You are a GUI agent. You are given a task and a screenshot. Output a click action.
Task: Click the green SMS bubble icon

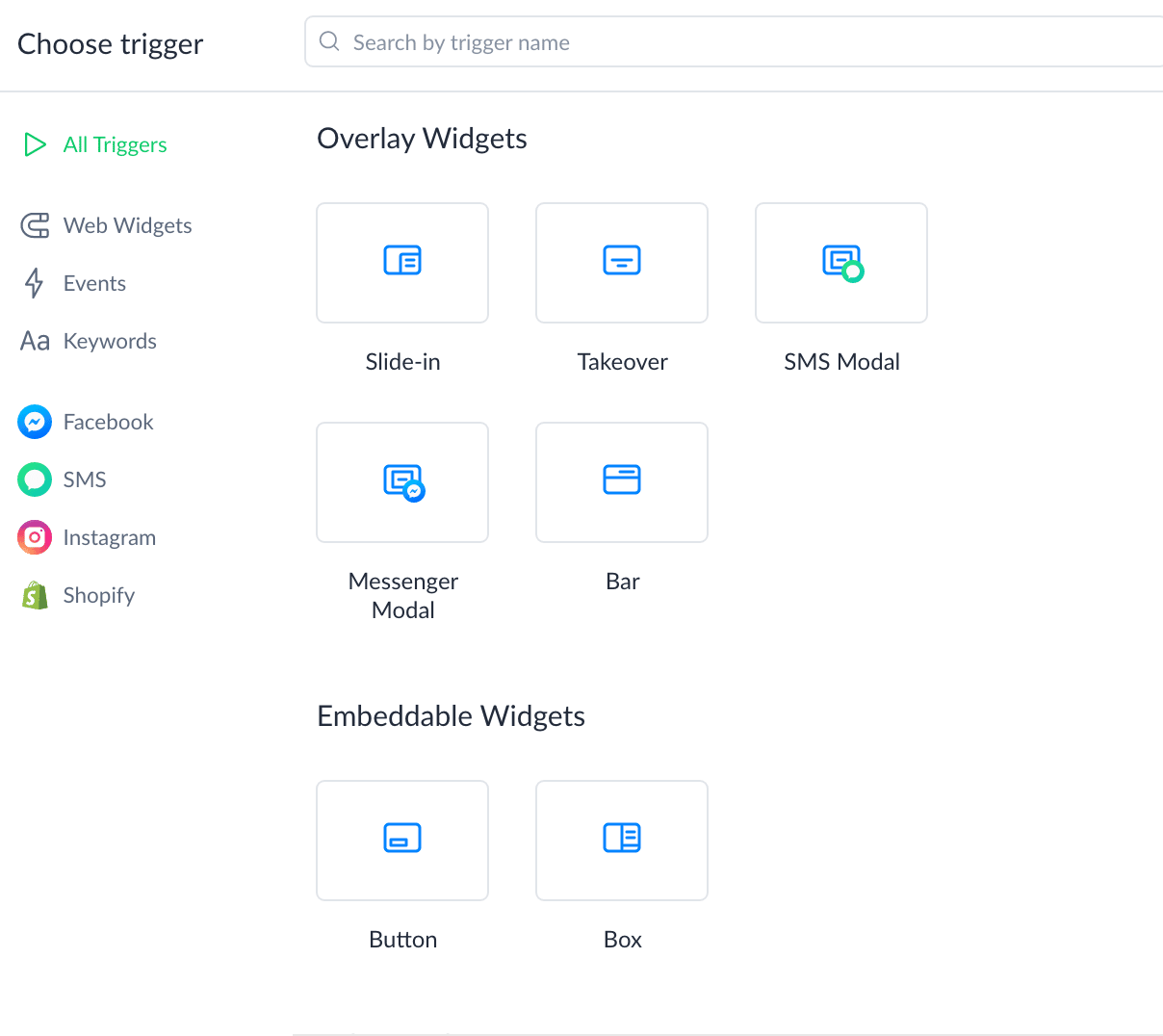35,479
